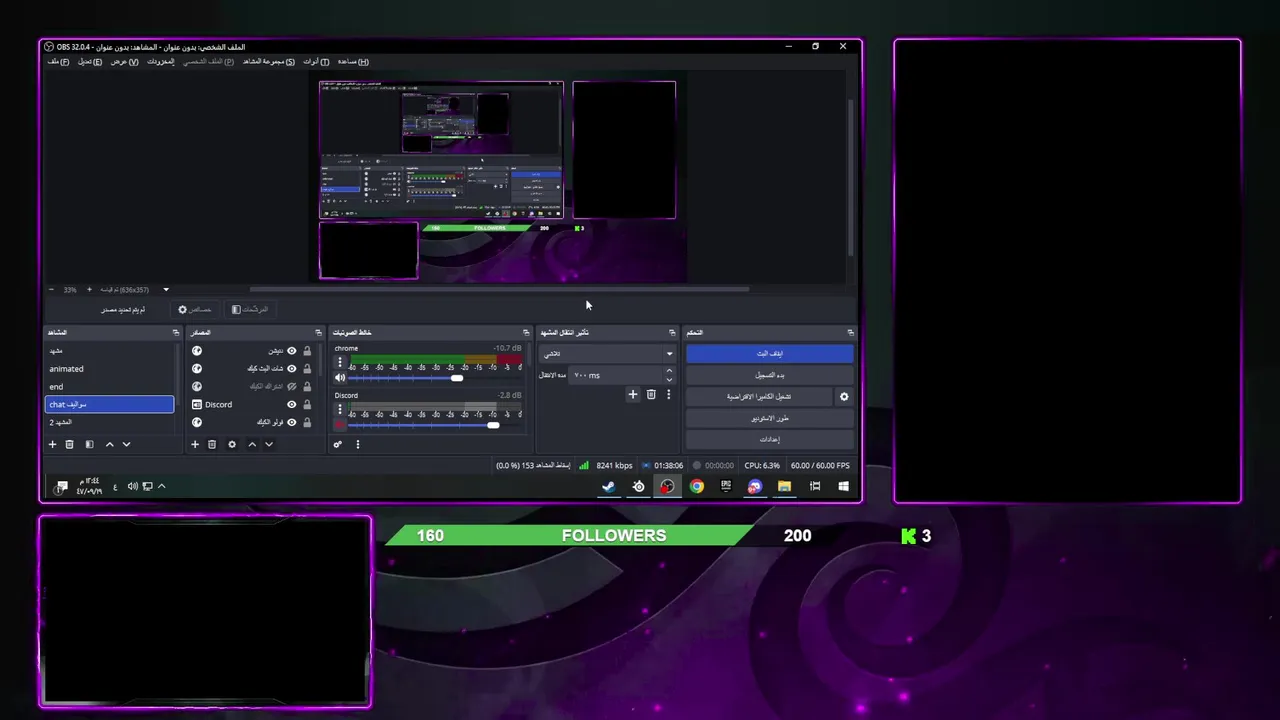
Task: Open the chrome audio track three-dot options
Action: click(x=340, y=363)
